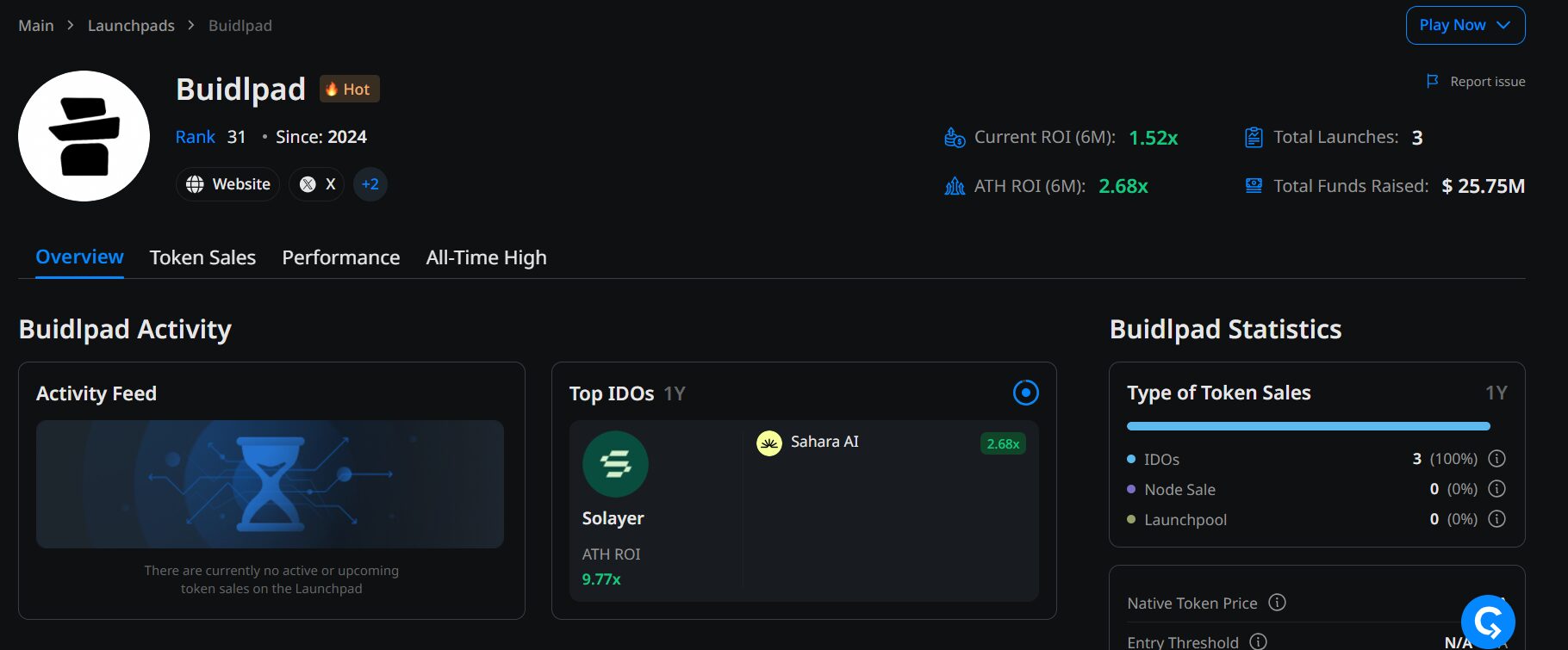Click the Buidlpad logo avatar
This screenshot has height=650, width=1568.
(x=84, y=136)
